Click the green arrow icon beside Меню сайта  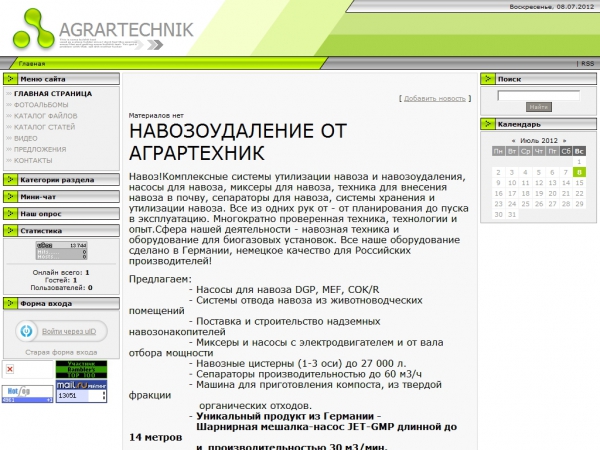pos(10,79)
